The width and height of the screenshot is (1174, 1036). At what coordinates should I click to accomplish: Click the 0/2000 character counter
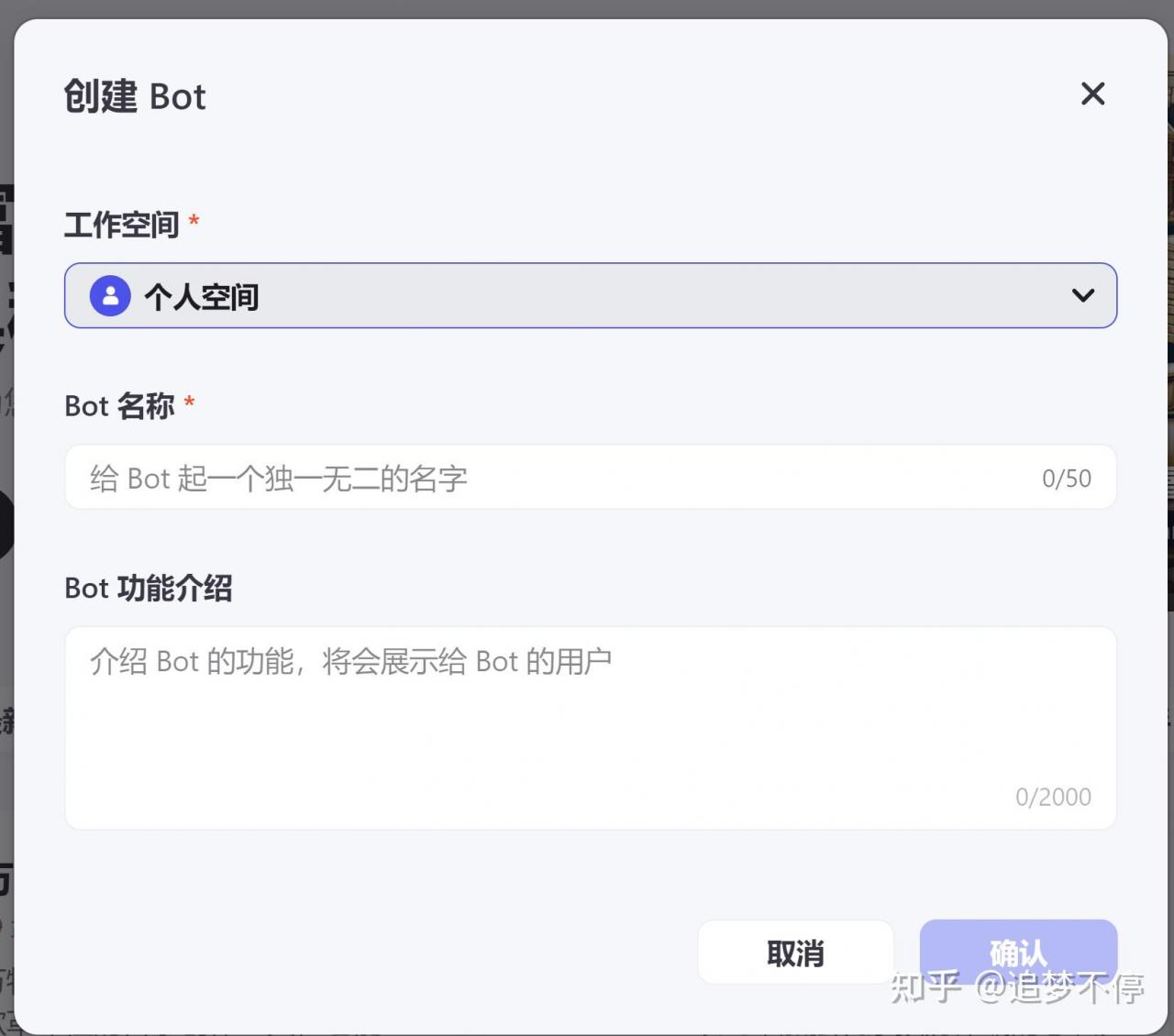pos(1053,797)
